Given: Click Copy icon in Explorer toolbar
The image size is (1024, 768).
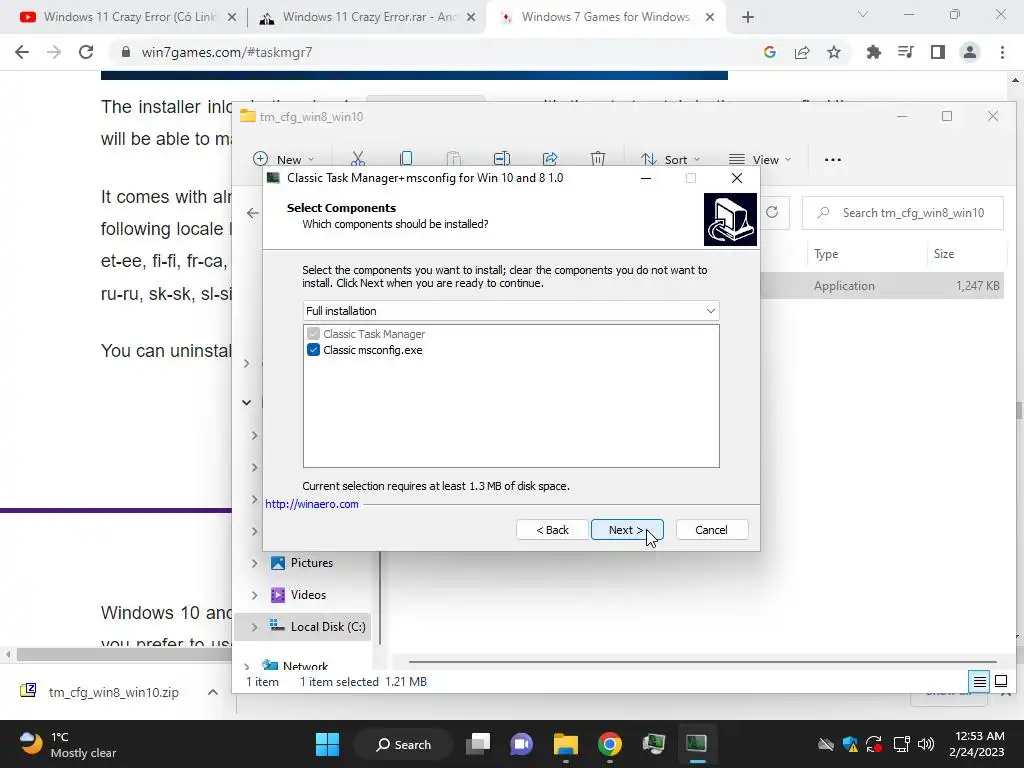Looking at the screenshot, I should pos(406,159).
